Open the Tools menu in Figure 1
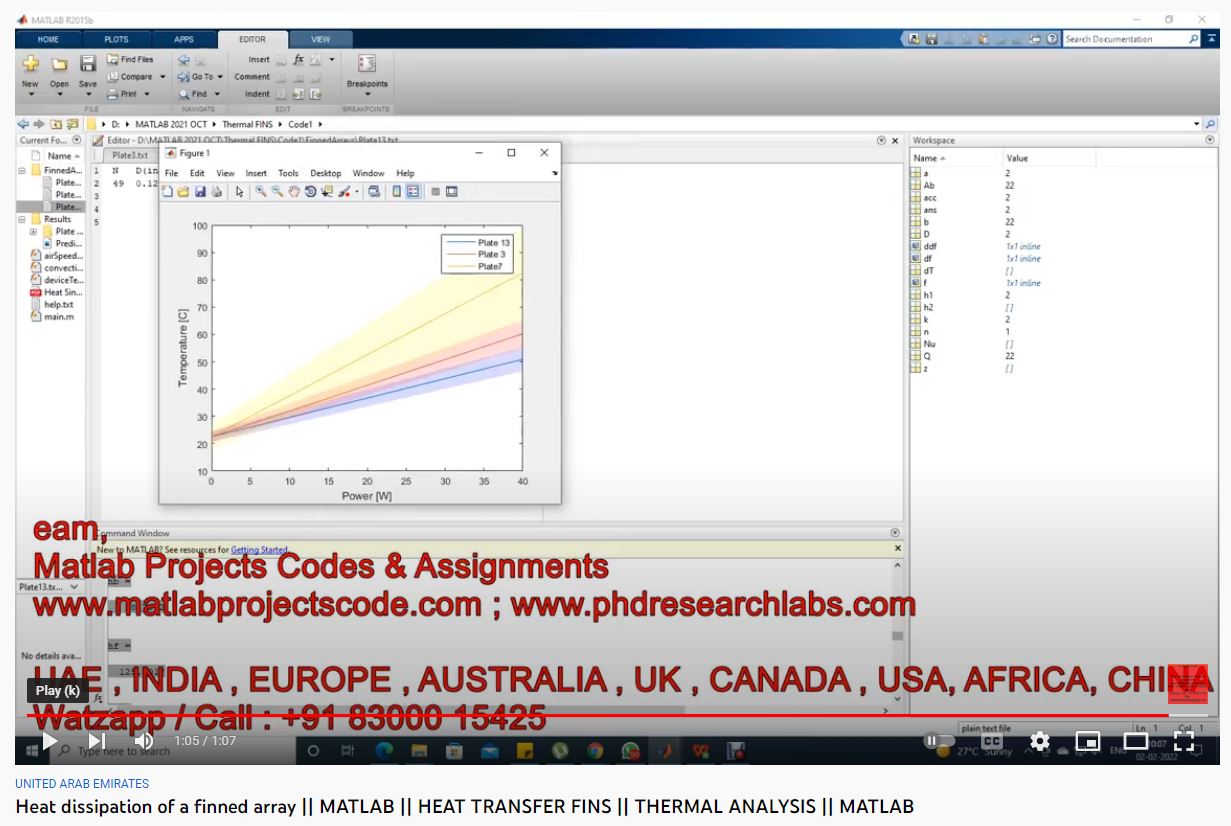Screen dimensions: 1231x826 [288, 173]
